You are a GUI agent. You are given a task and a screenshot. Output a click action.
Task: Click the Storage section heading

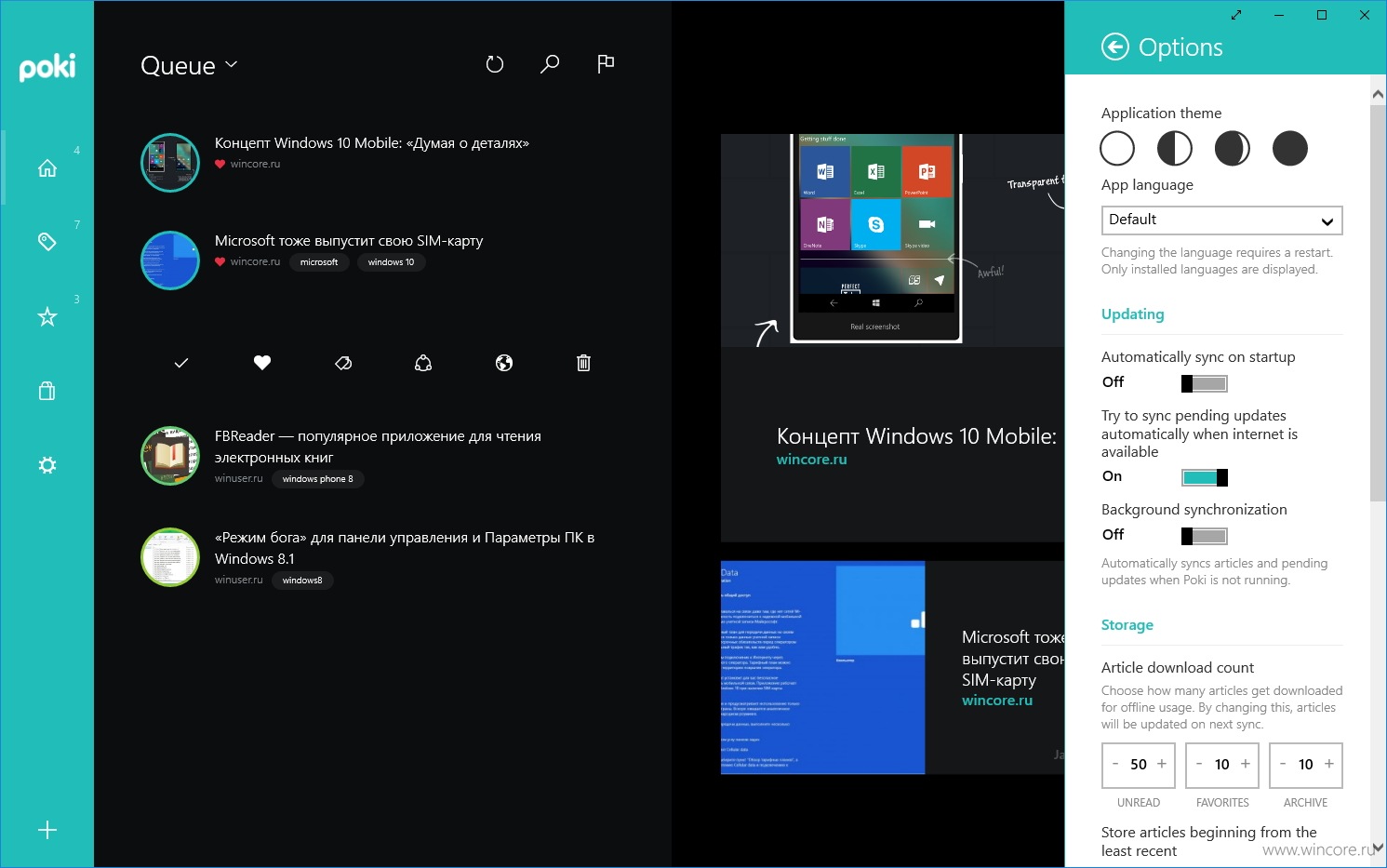[x=1127, y=625]
